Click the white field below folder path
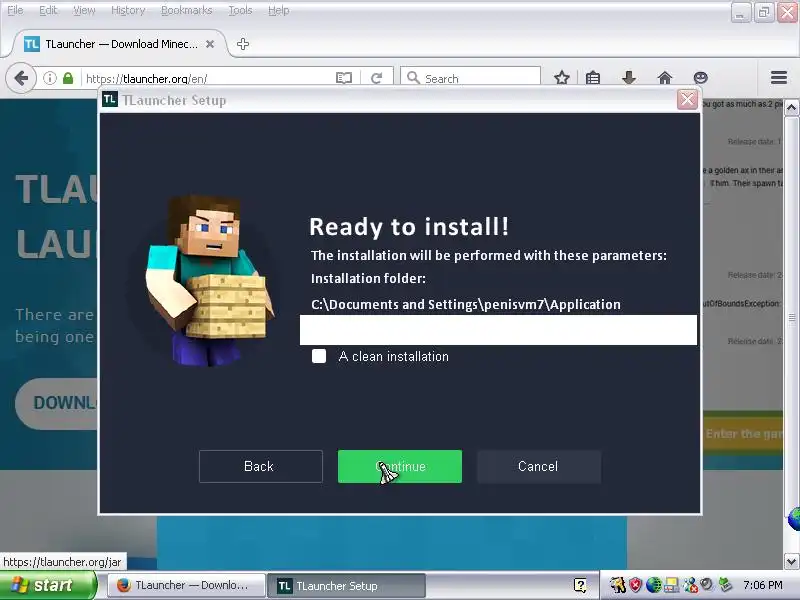This screenshot has width=800, height=600. pos(498,330)
